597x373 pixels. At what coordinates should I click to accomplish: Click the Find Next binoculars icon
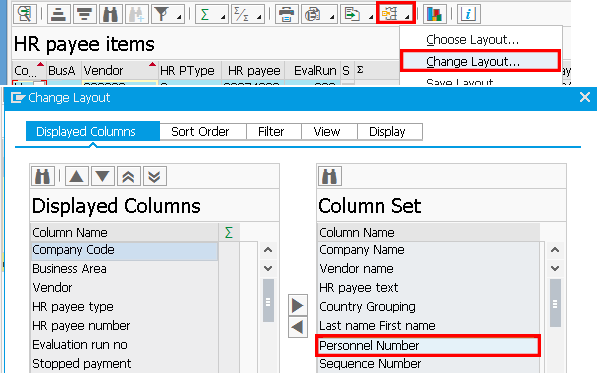(x=136, y=14)
